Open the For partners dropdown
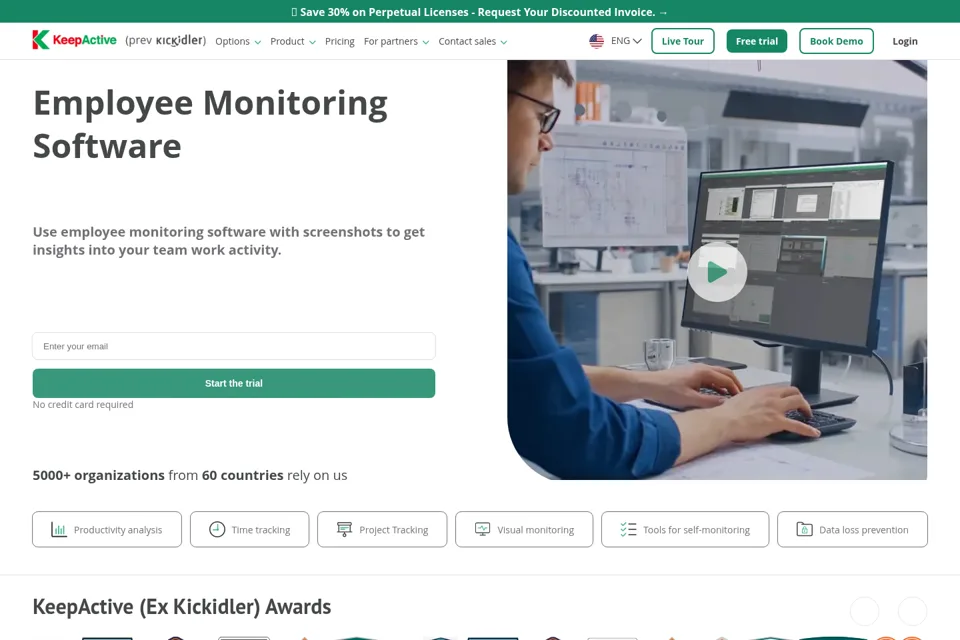 396,41
